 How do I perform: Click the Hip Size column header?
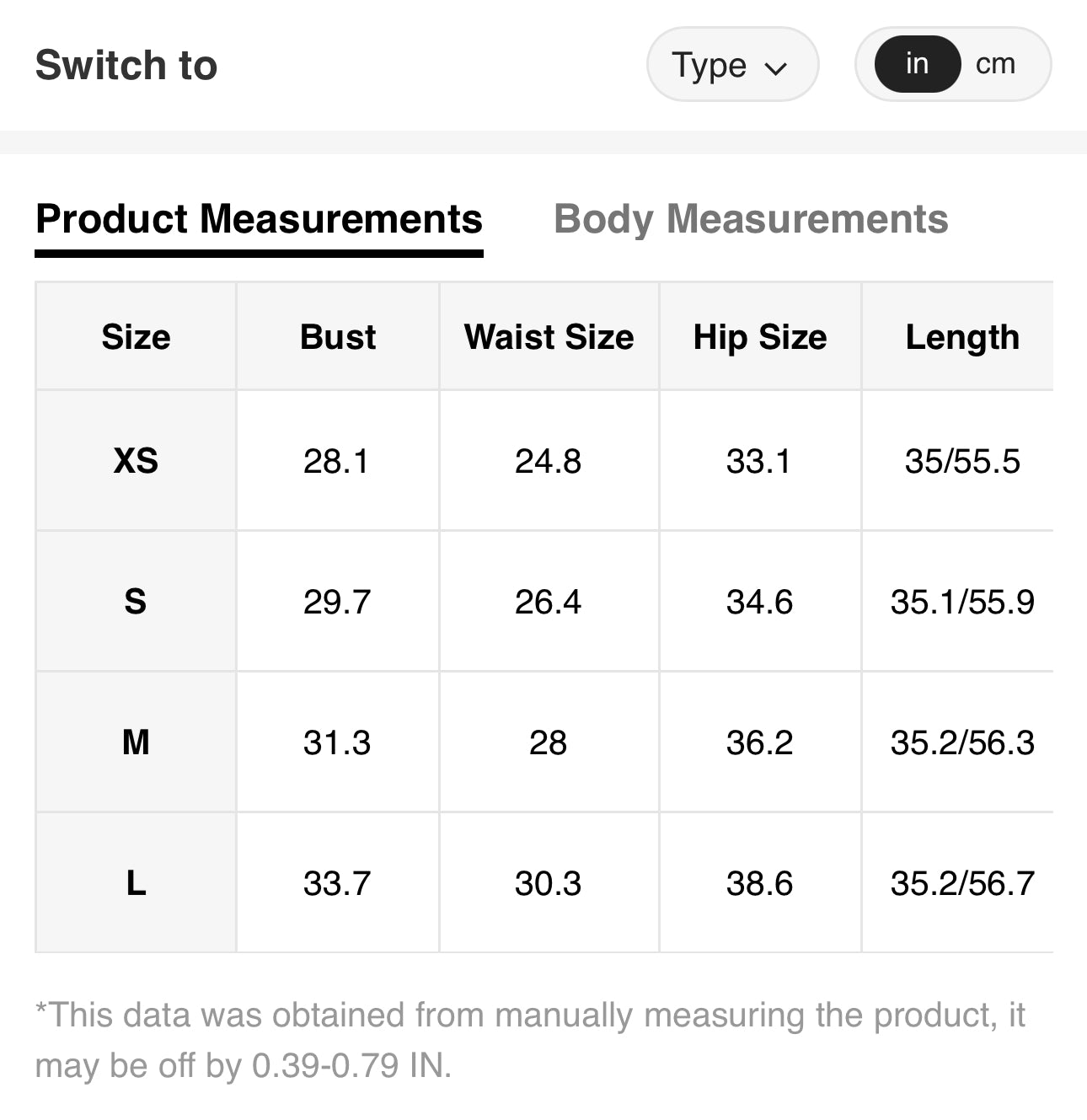coord(760,337)
